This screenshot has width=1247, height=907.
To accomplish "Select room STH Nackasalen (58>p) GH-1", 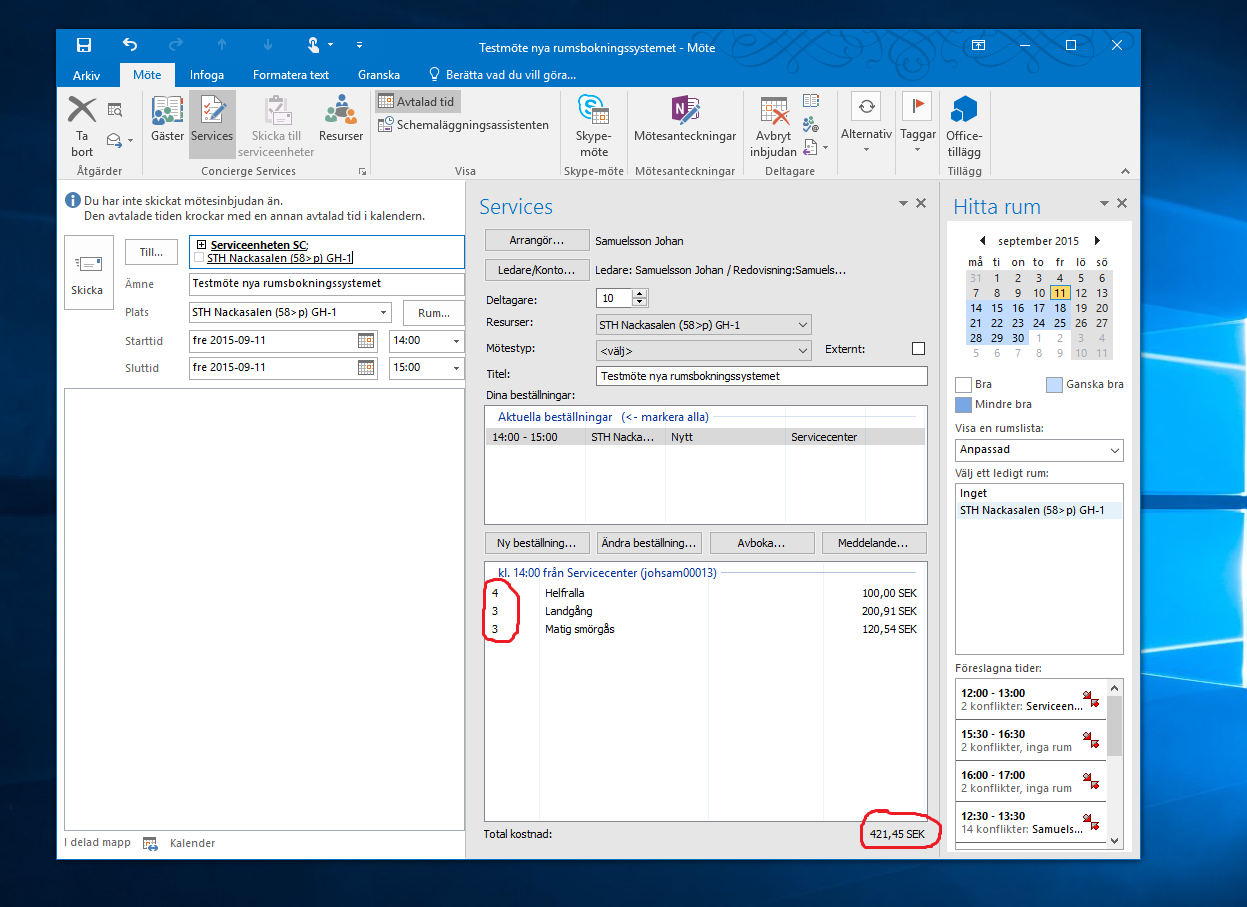I will (1039, 510).
